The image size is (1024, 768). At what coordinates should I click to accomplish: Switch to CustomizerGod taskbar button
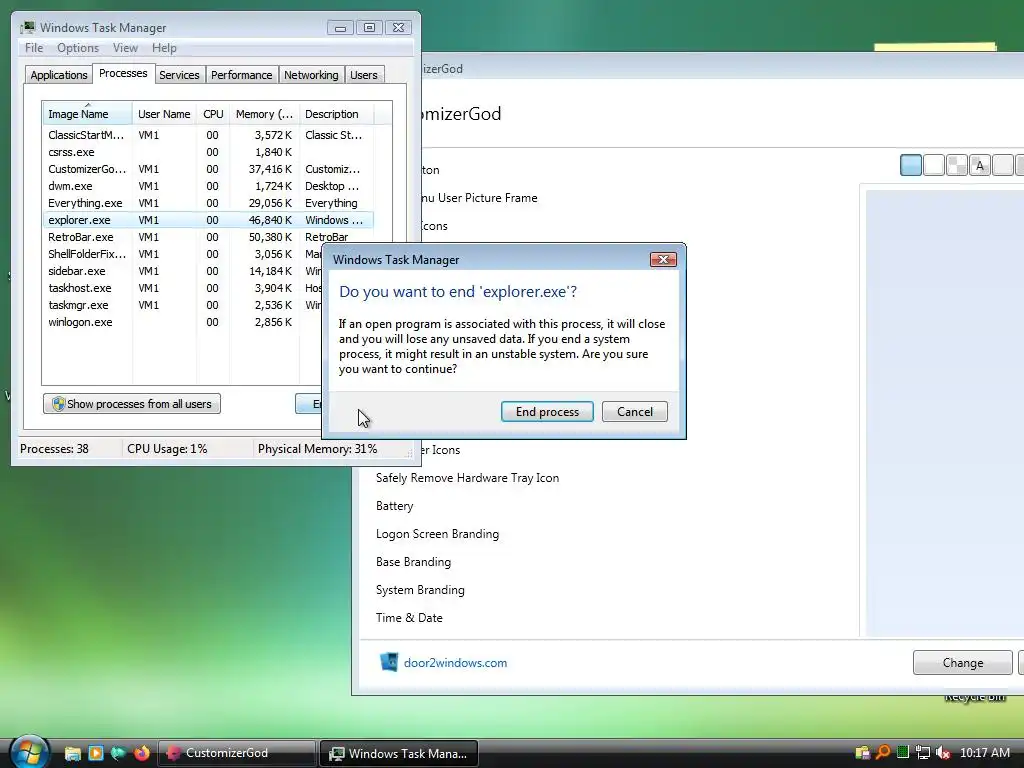coord(237,753)
